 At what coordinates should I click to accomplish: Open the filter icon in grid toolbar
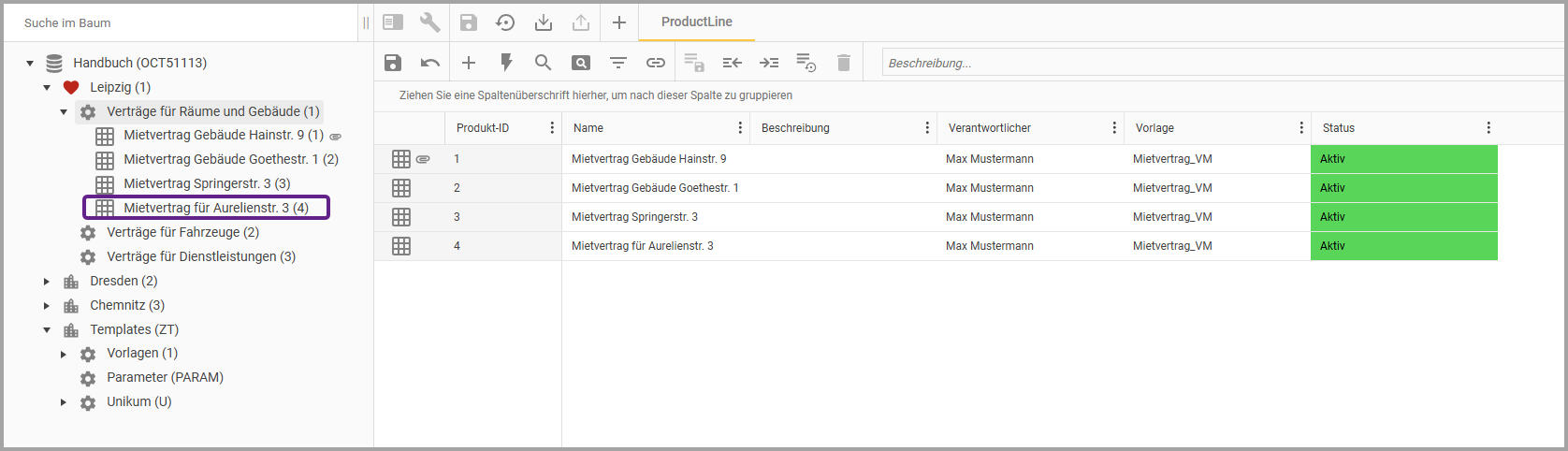(x=618, y=63)
